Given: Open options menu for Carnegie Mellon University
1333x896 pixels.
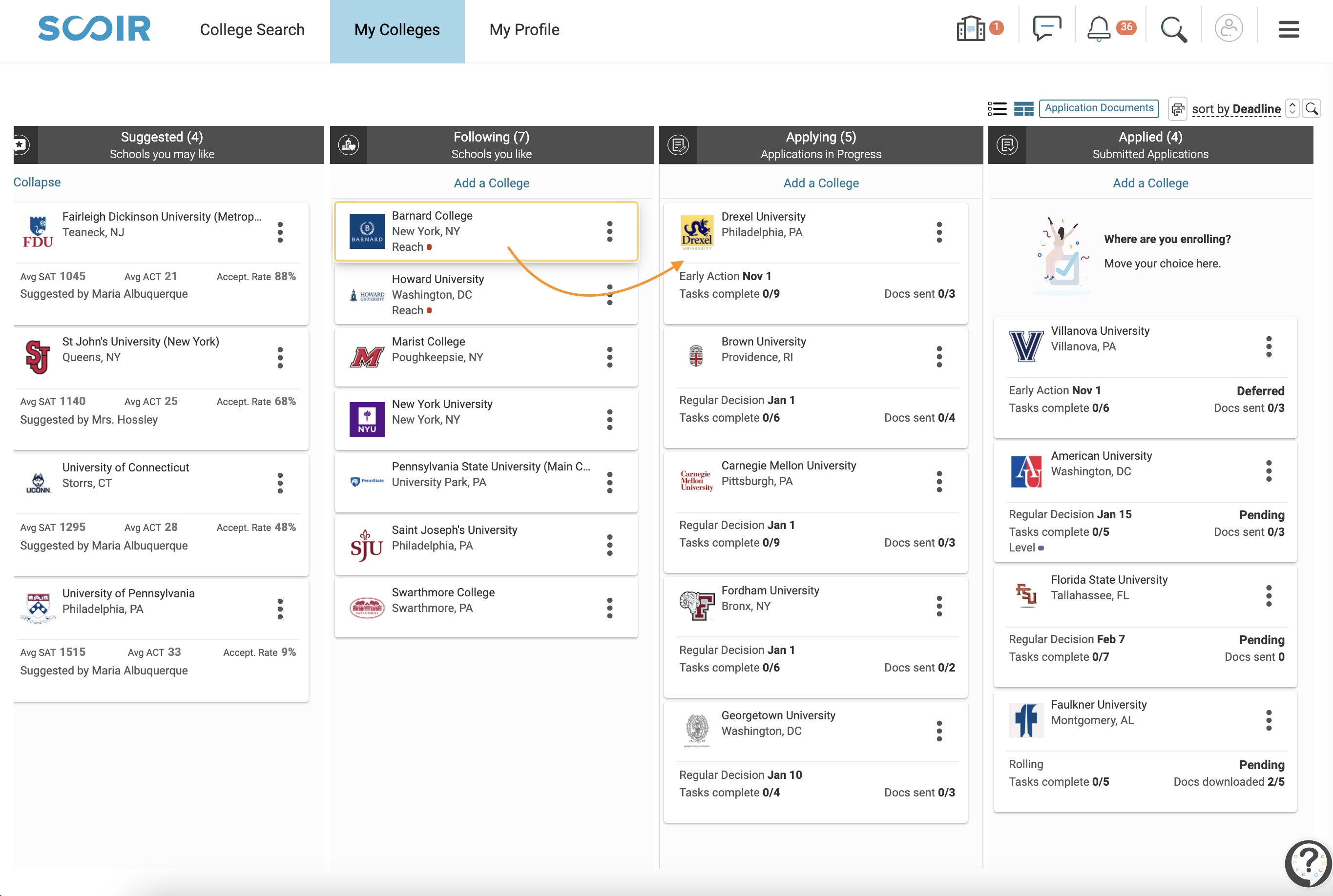Looking at the screenshot, I should 939,481.
